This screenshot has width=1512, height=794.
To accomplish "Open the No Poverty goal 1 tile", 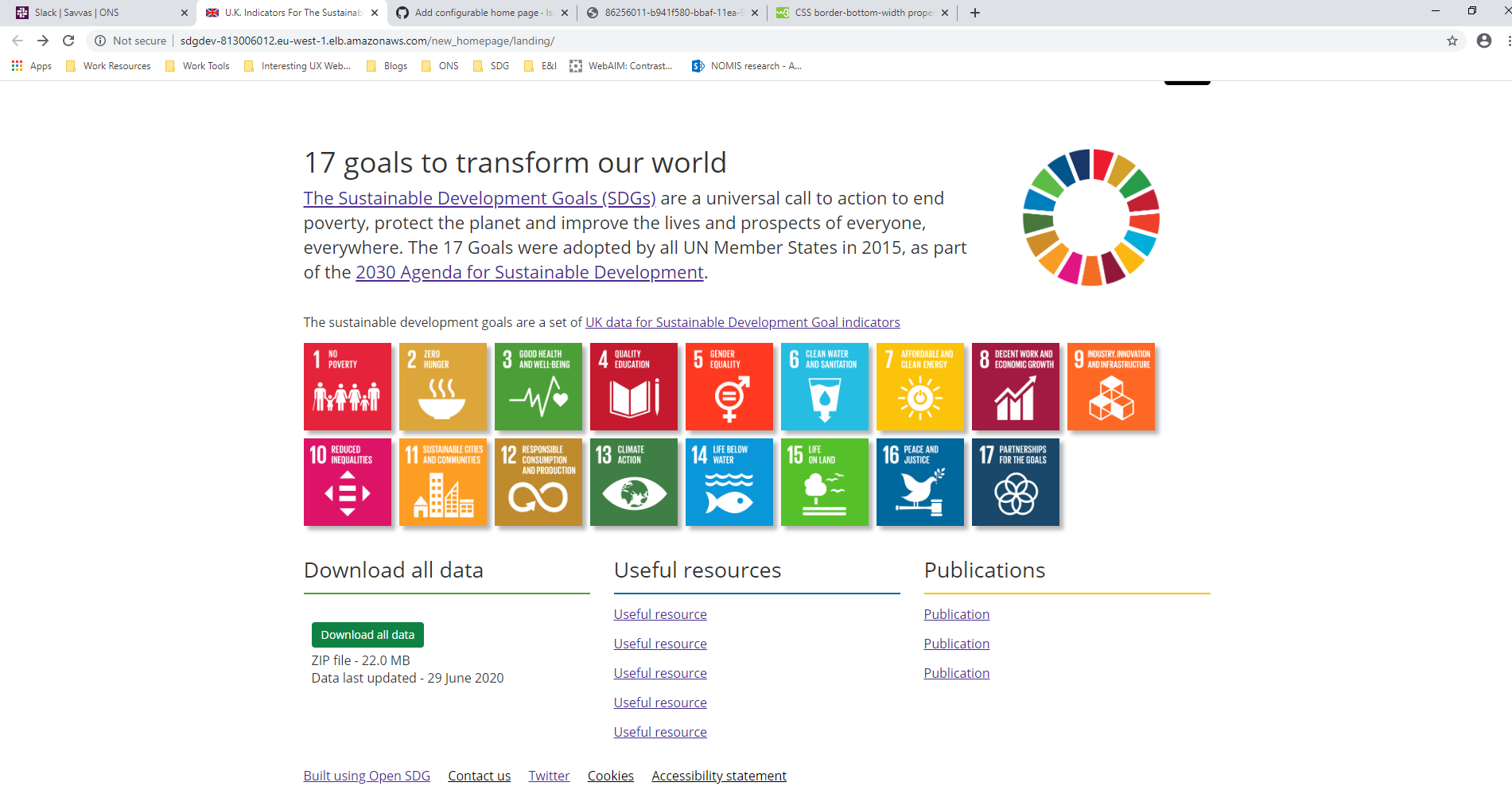I will [x=348, y=387].
